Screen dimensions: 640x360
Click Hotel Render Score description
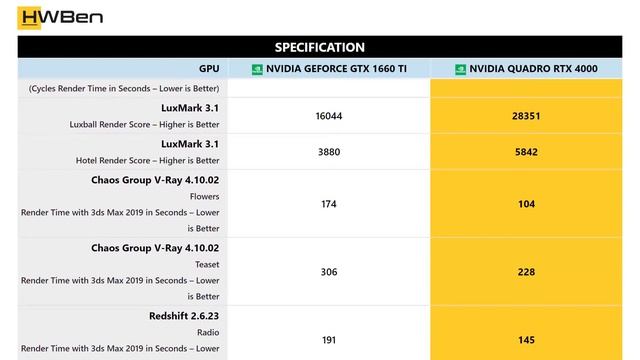tap(147, 160)
